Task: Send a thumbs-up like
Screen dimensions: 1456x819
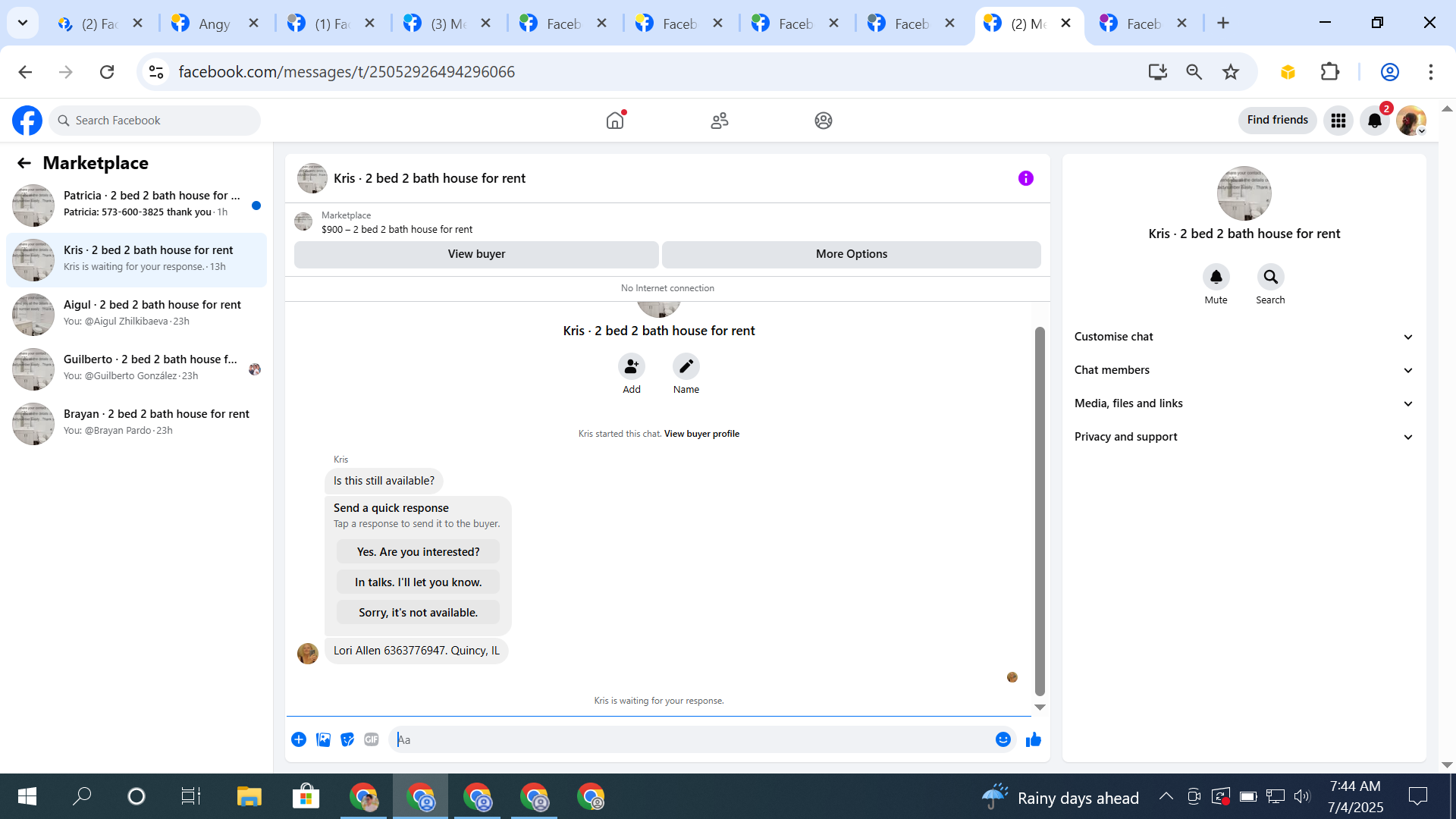Action: [x=1033, y=739]
